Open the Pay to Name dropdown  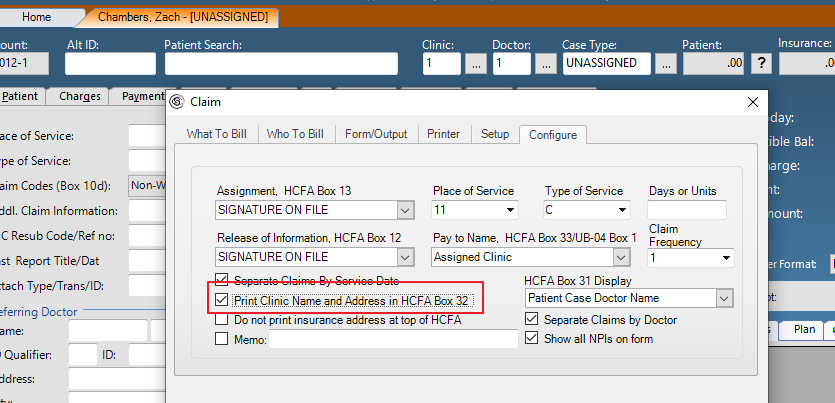pos(622,257)
